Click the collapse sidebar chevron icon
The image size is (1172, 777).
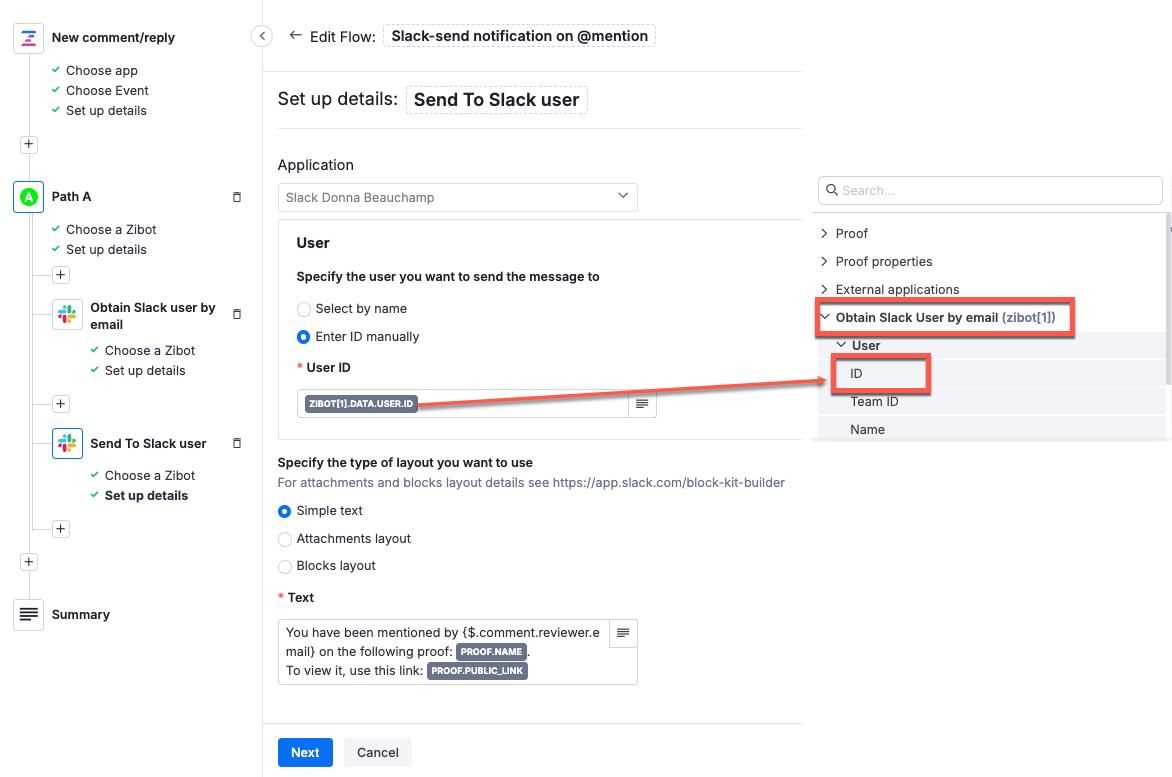pos(261,36)
